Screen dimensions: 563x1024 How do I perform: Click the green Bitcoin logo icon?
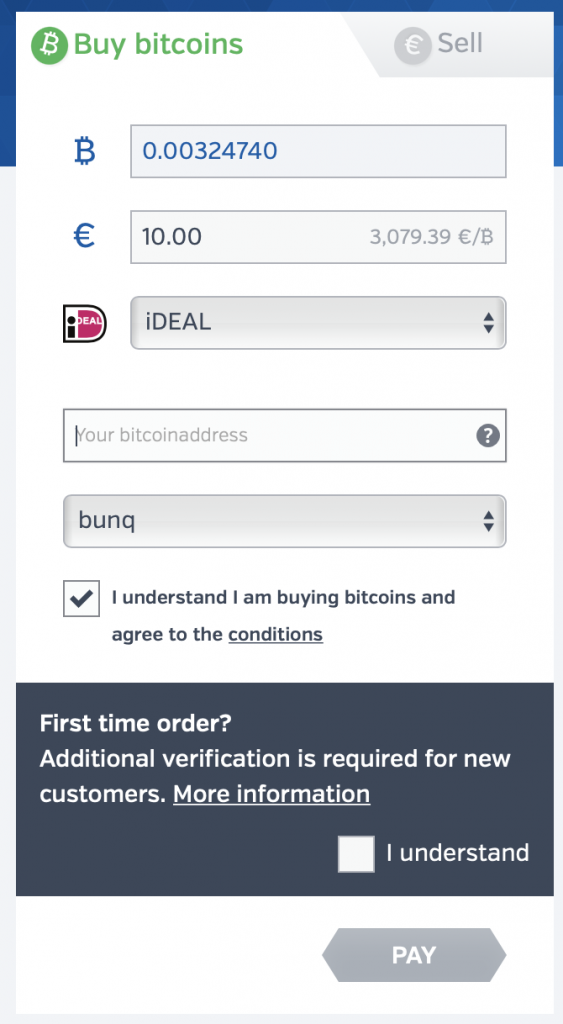(50, 45)
